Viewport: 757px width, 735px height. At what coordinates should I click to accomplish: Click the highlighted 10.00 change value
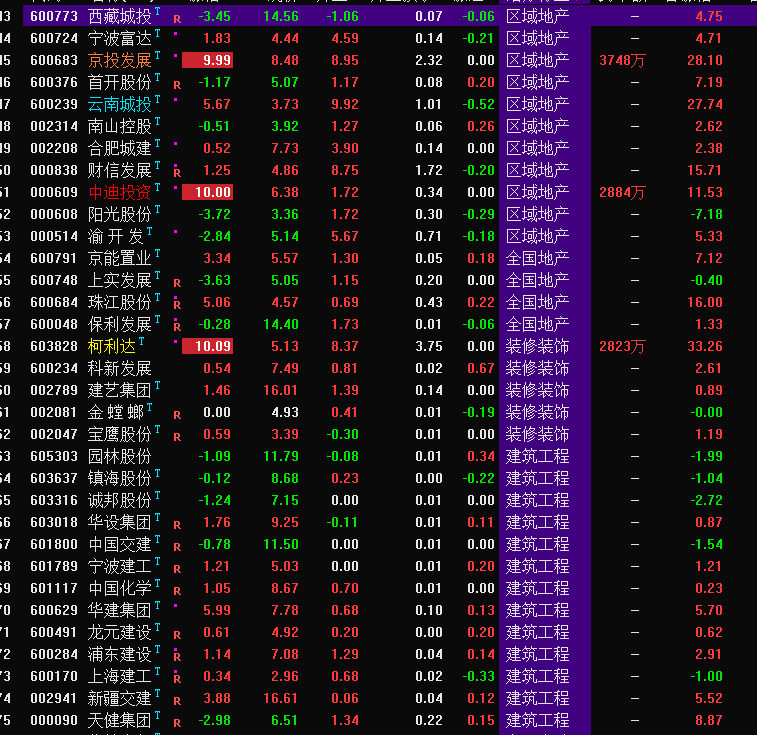208,192
